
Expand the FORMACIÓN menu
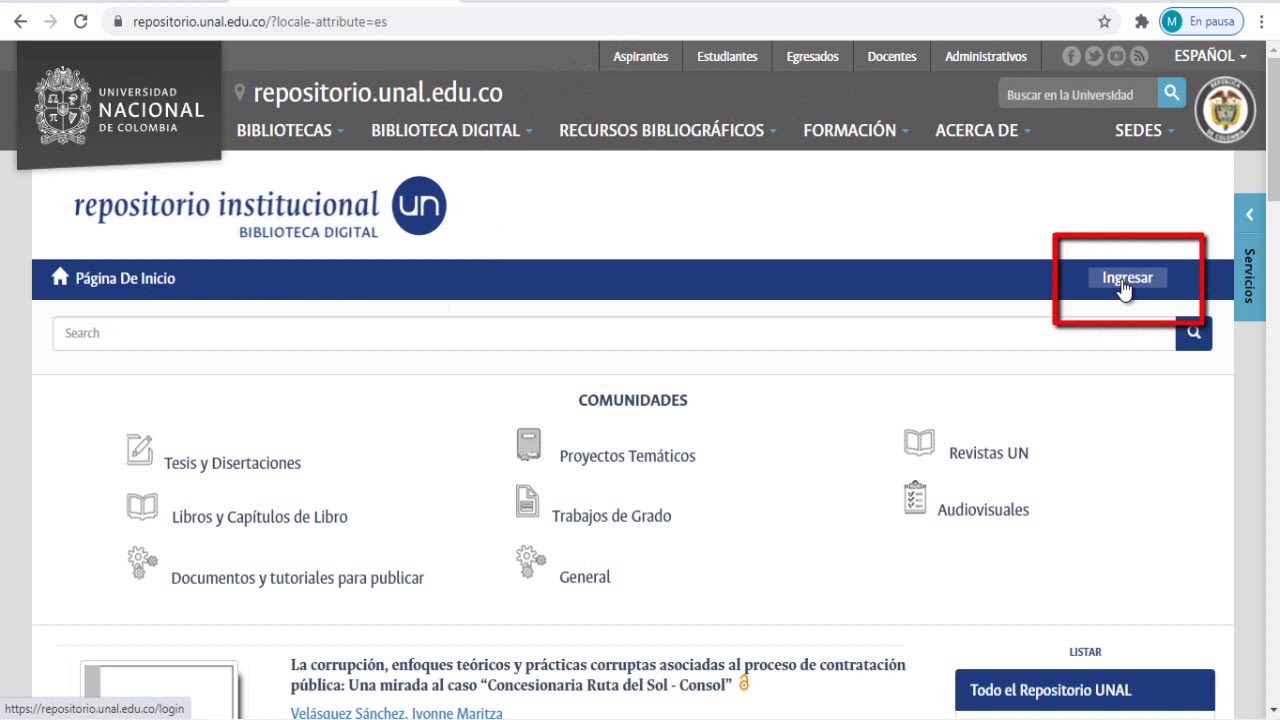(856, 130)
